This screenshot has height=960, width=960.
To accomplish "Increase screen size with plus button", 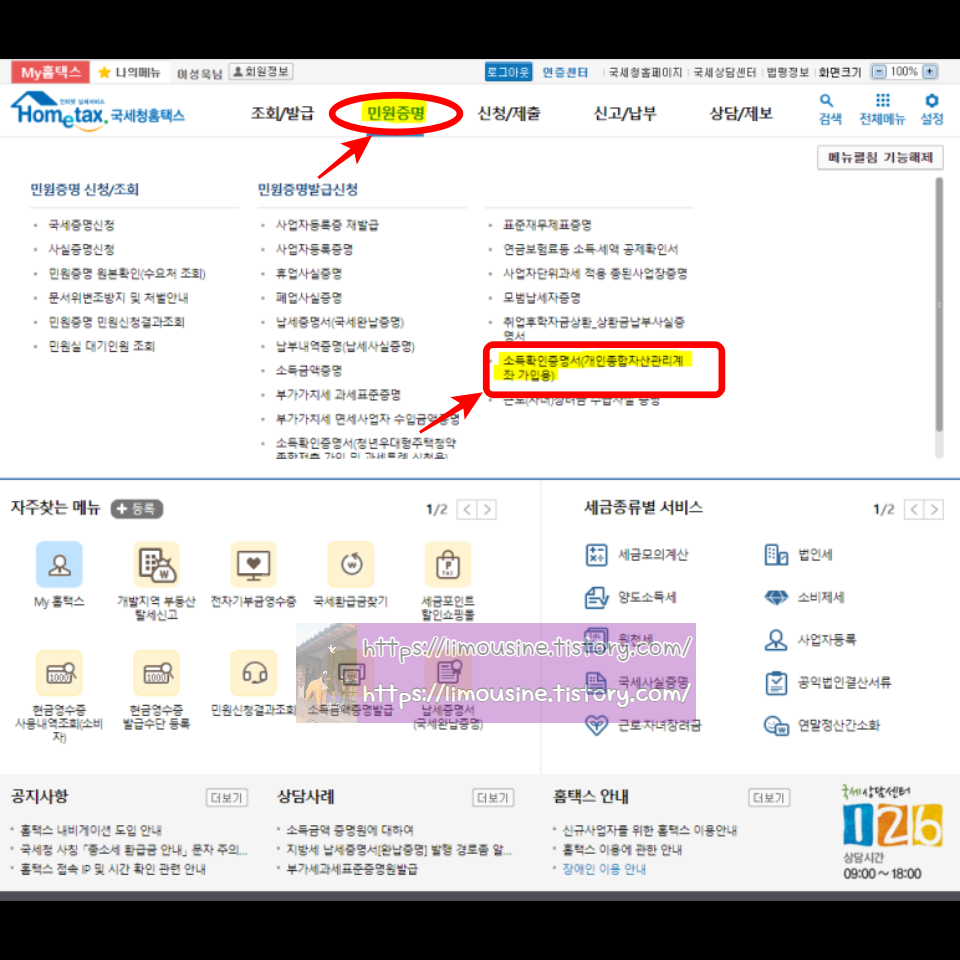I will (x=929, y=72).
